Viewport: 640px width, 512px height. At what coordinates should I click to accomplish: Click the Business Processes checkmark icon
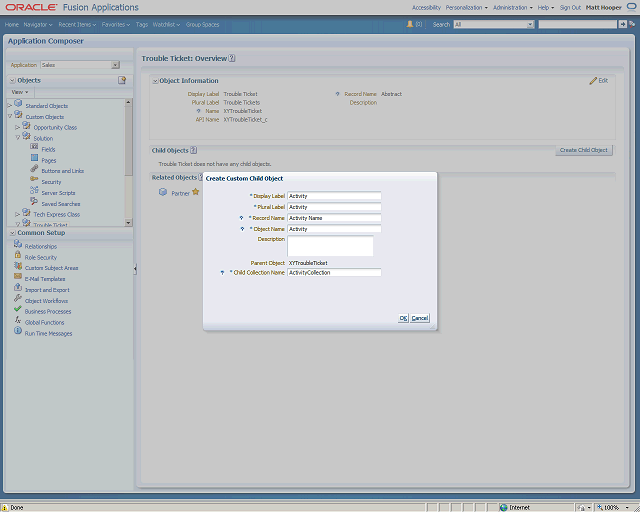coord(18,309)
